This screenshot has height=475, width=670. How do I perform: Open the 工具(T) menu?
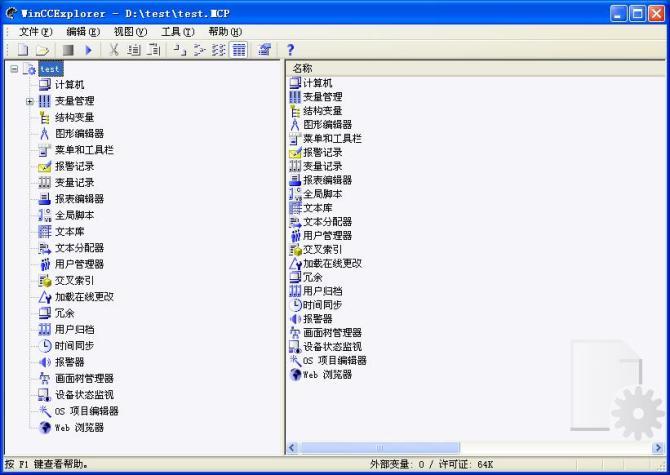click(178, 32)
